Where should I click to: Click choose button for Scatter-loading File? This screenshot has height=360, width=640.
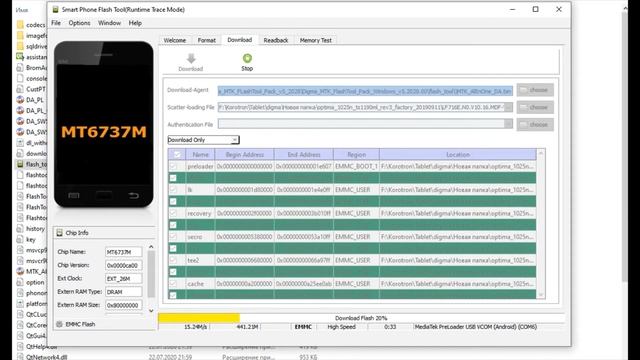click(535, 107)
